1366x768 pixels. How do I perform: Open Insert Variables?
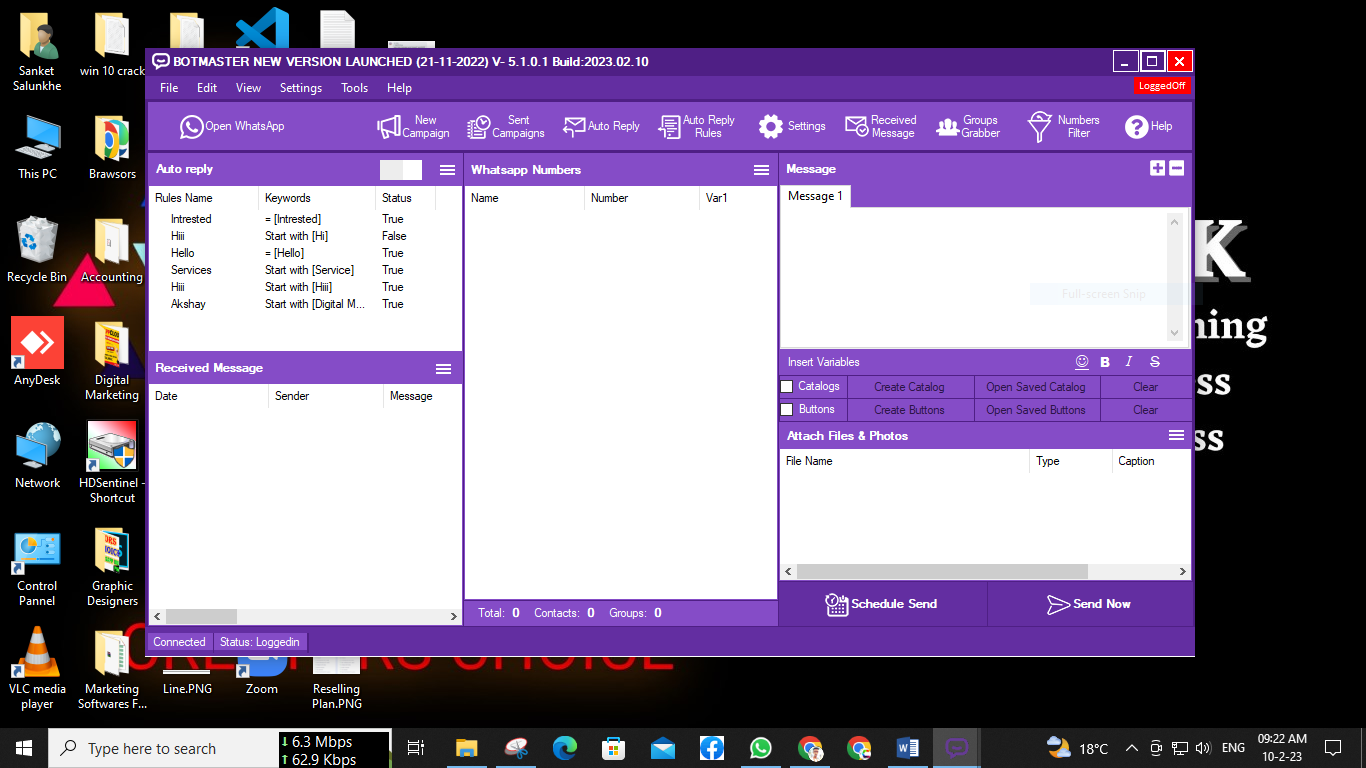pyautogui.click(x=824, y=362)
